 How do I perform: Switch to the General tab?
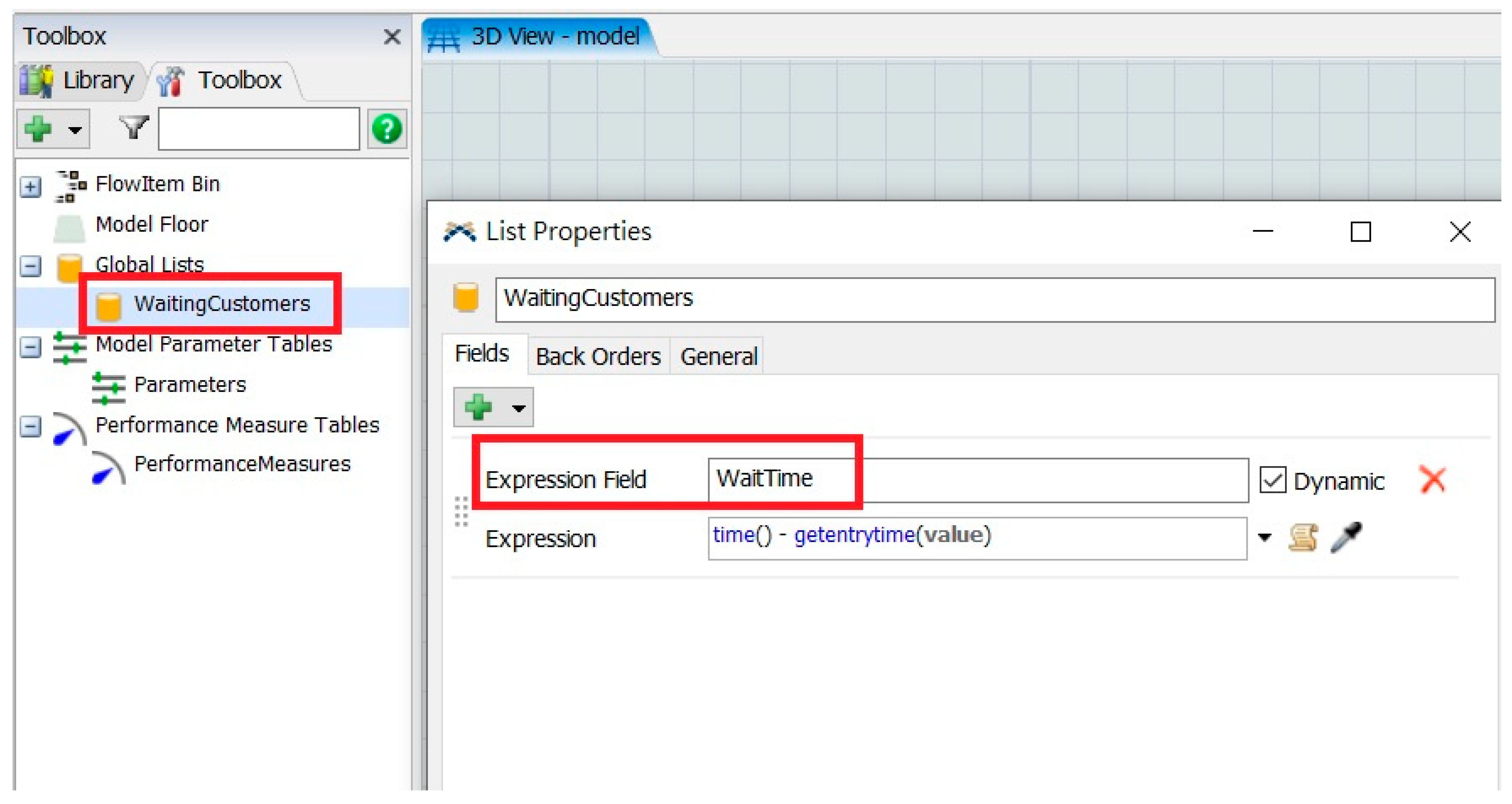718,357
